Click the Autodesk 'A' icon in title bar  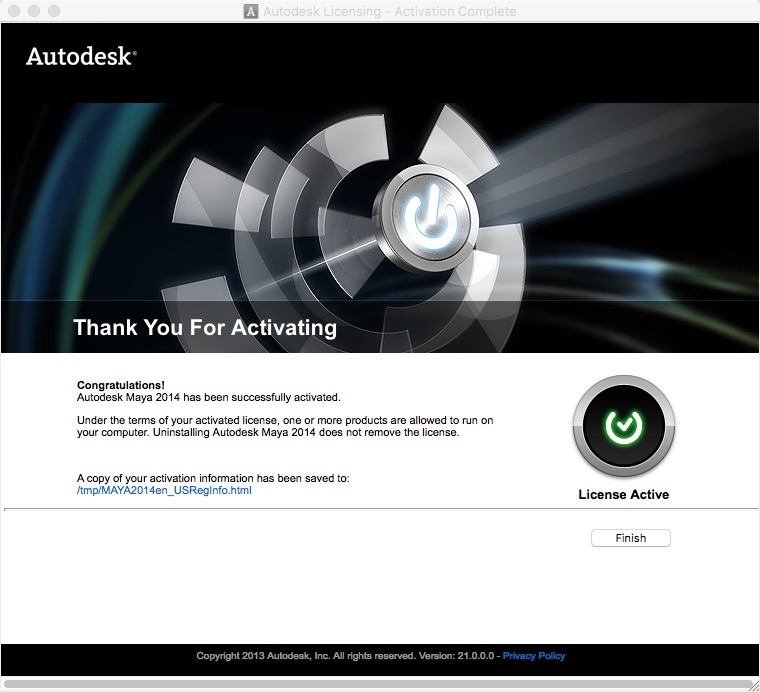click(x=251, y=11)
